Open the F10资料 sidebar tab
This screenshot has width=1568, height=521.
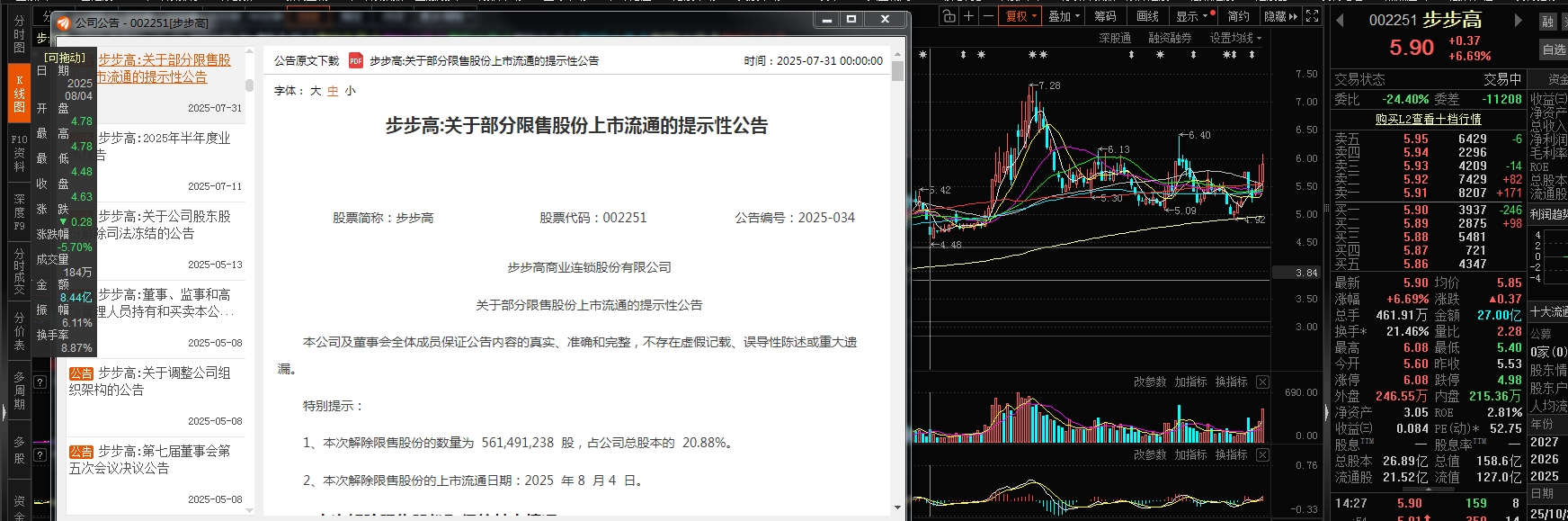[x=19, y=153]
